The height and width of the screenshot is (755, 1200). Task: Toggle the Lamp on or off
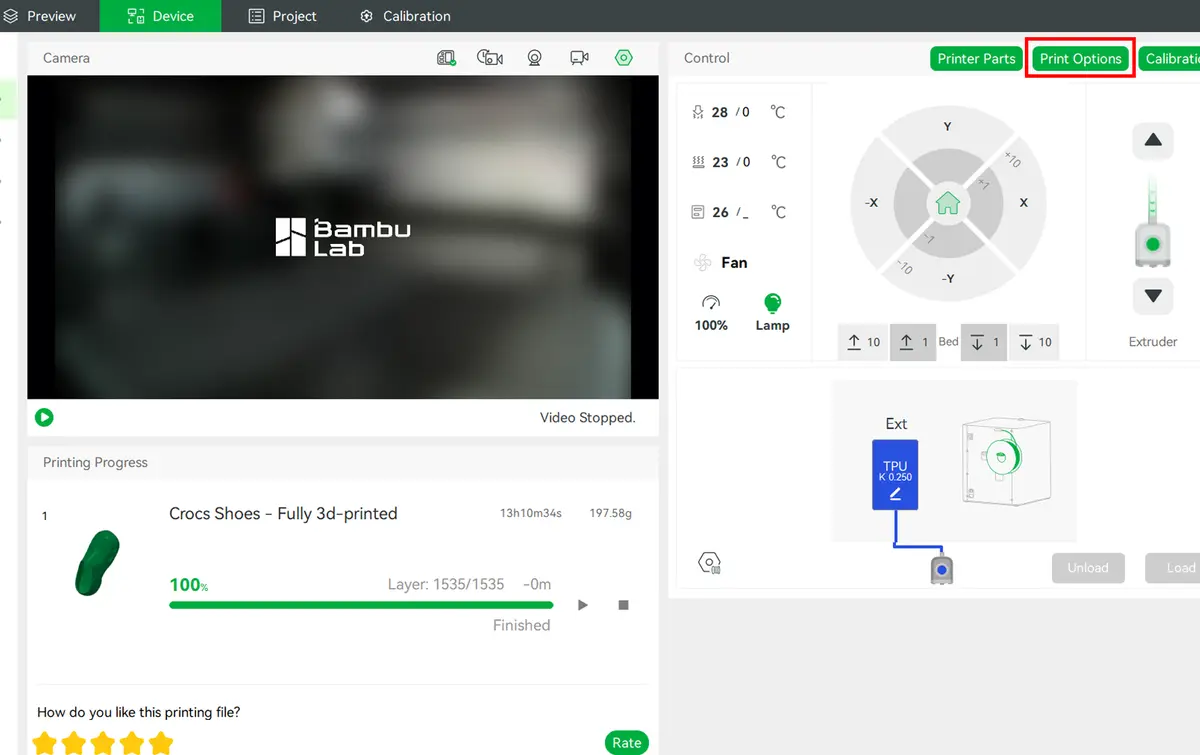click(772, 312)
